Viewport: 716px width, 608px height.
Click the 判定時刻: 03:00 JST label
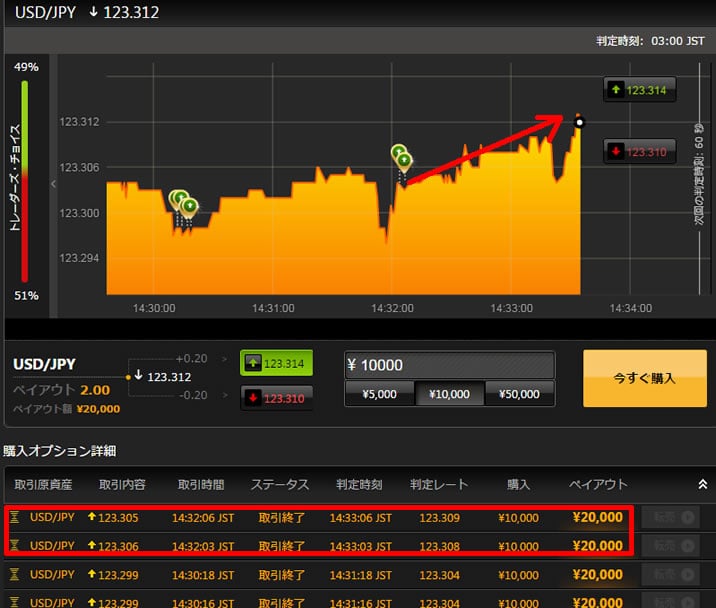650,41
